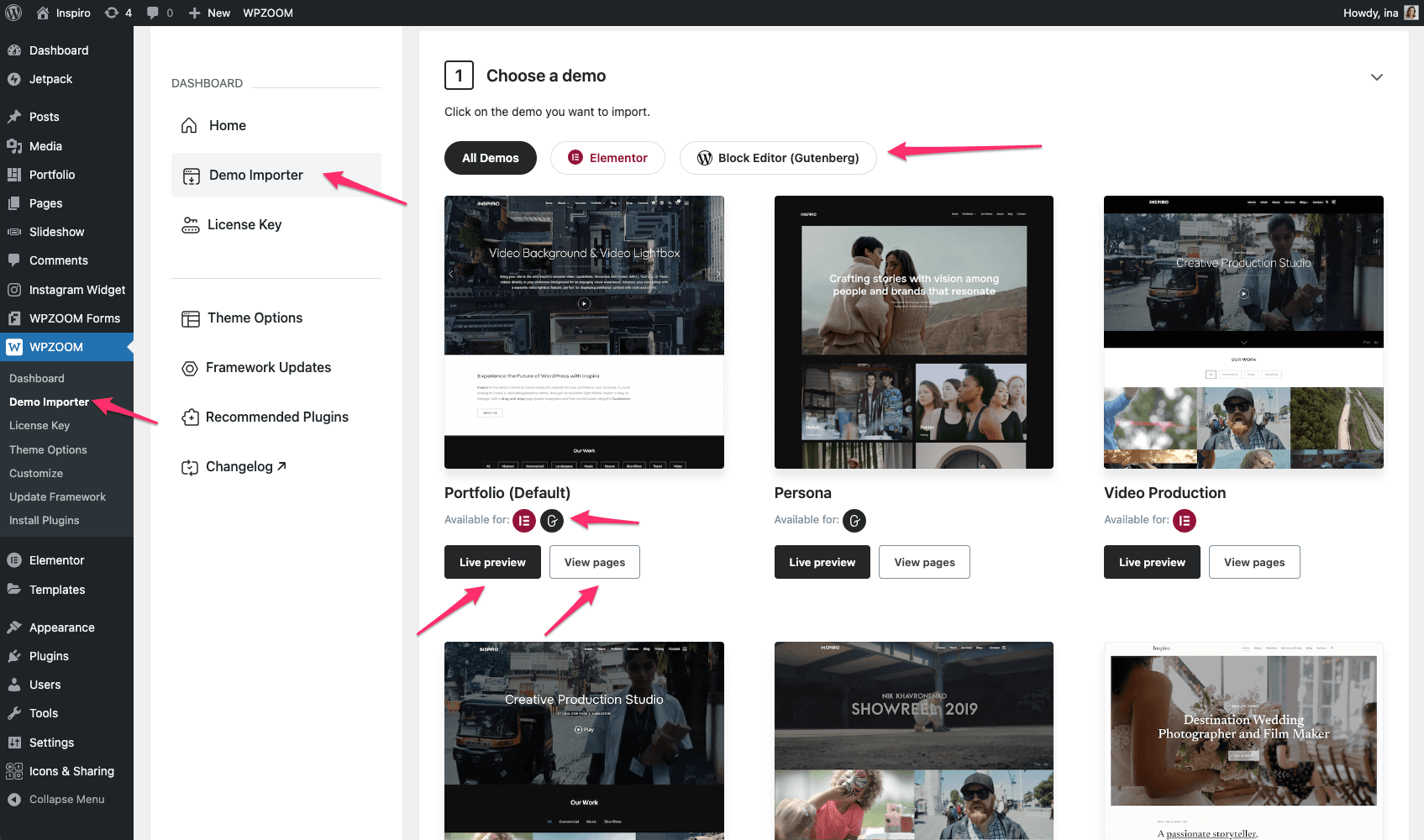This screenshot has width=1424, height=840.
Task: Click the WordPress logo in admin bar
Action: [13, 13]
